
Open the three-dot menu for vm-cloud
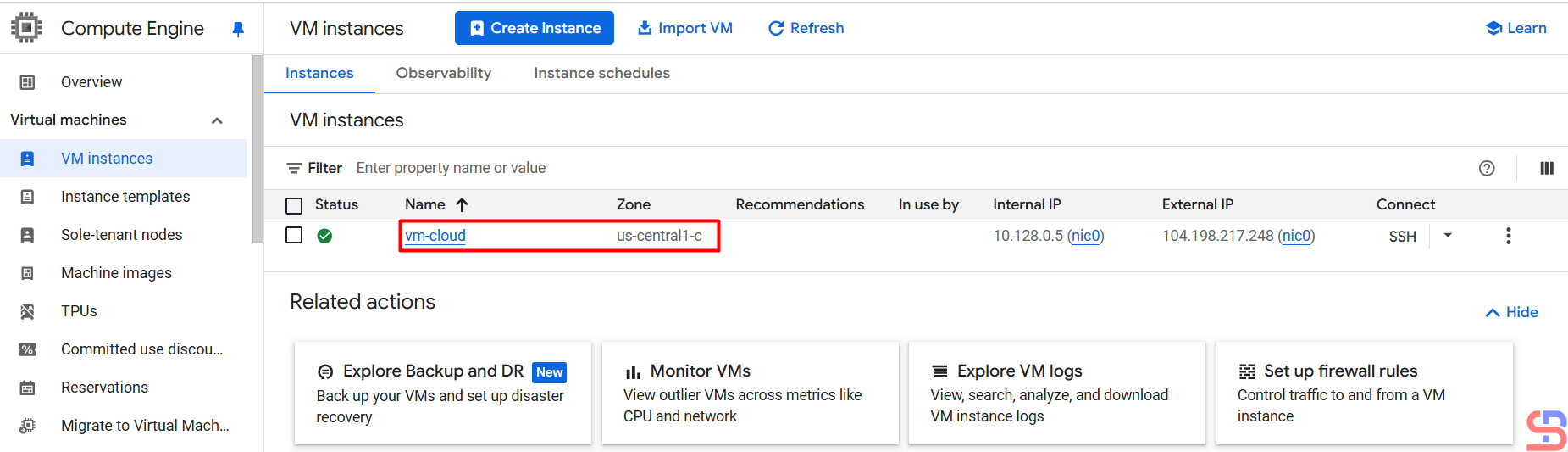point(1508,236)
